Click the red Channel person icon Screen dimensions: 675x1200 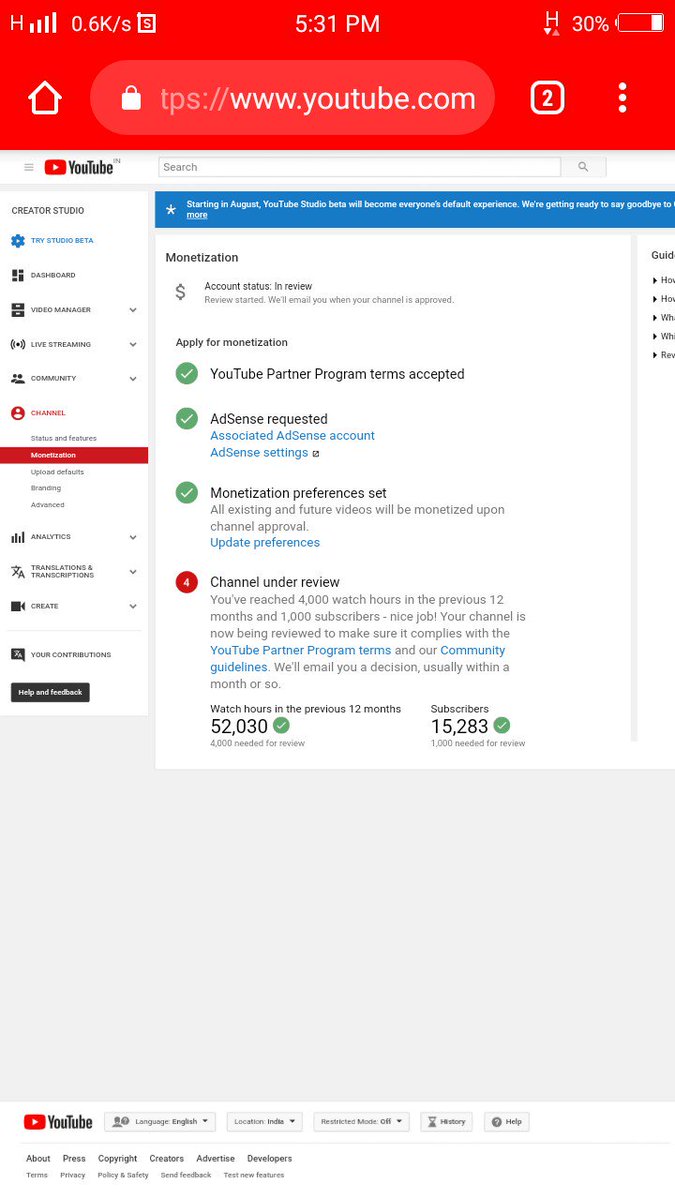pyautogui.click(x=18, y=413)
